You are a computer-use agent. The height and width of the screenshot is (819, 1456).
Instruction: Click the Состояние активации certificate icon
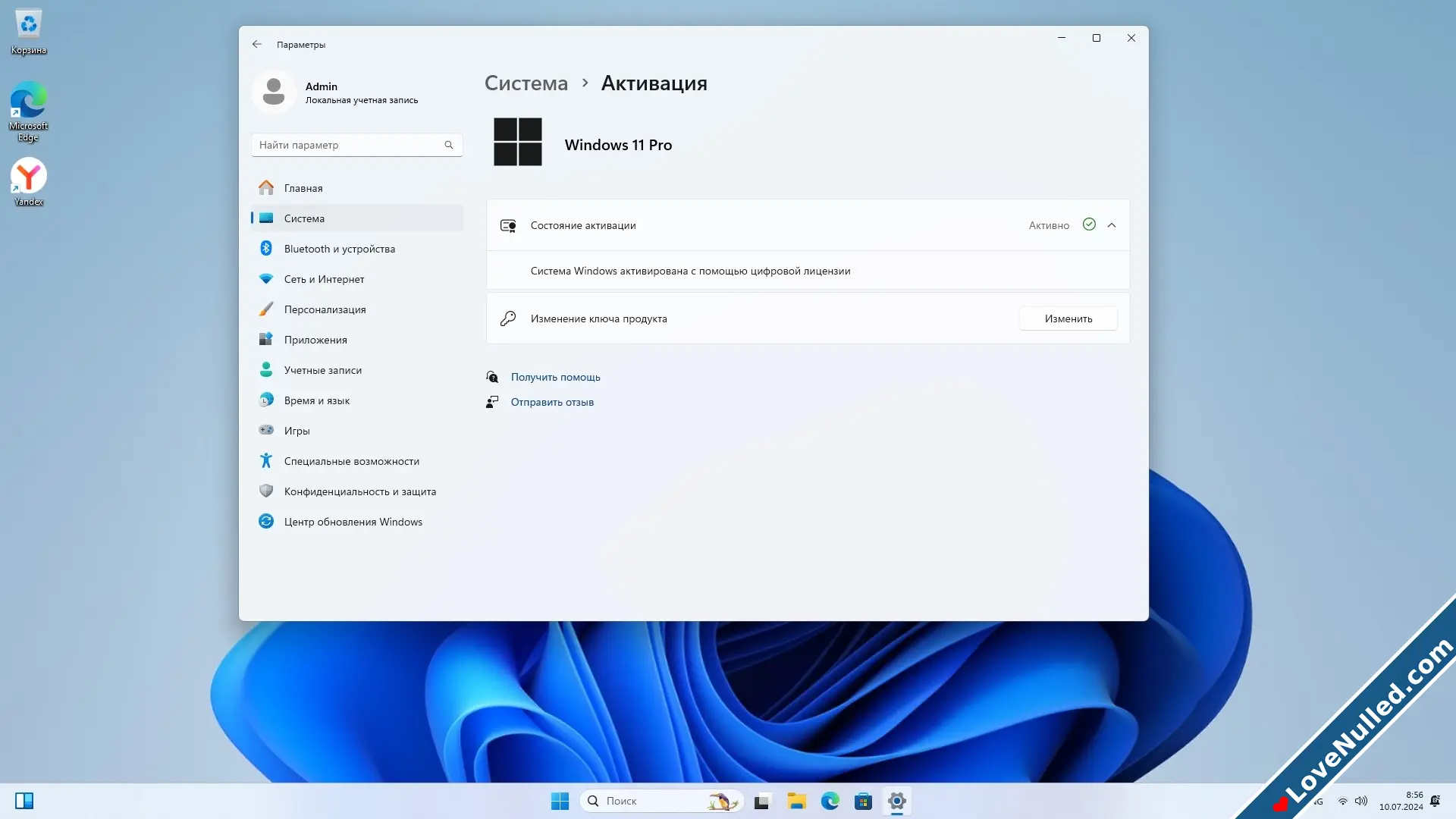[508, 225]
